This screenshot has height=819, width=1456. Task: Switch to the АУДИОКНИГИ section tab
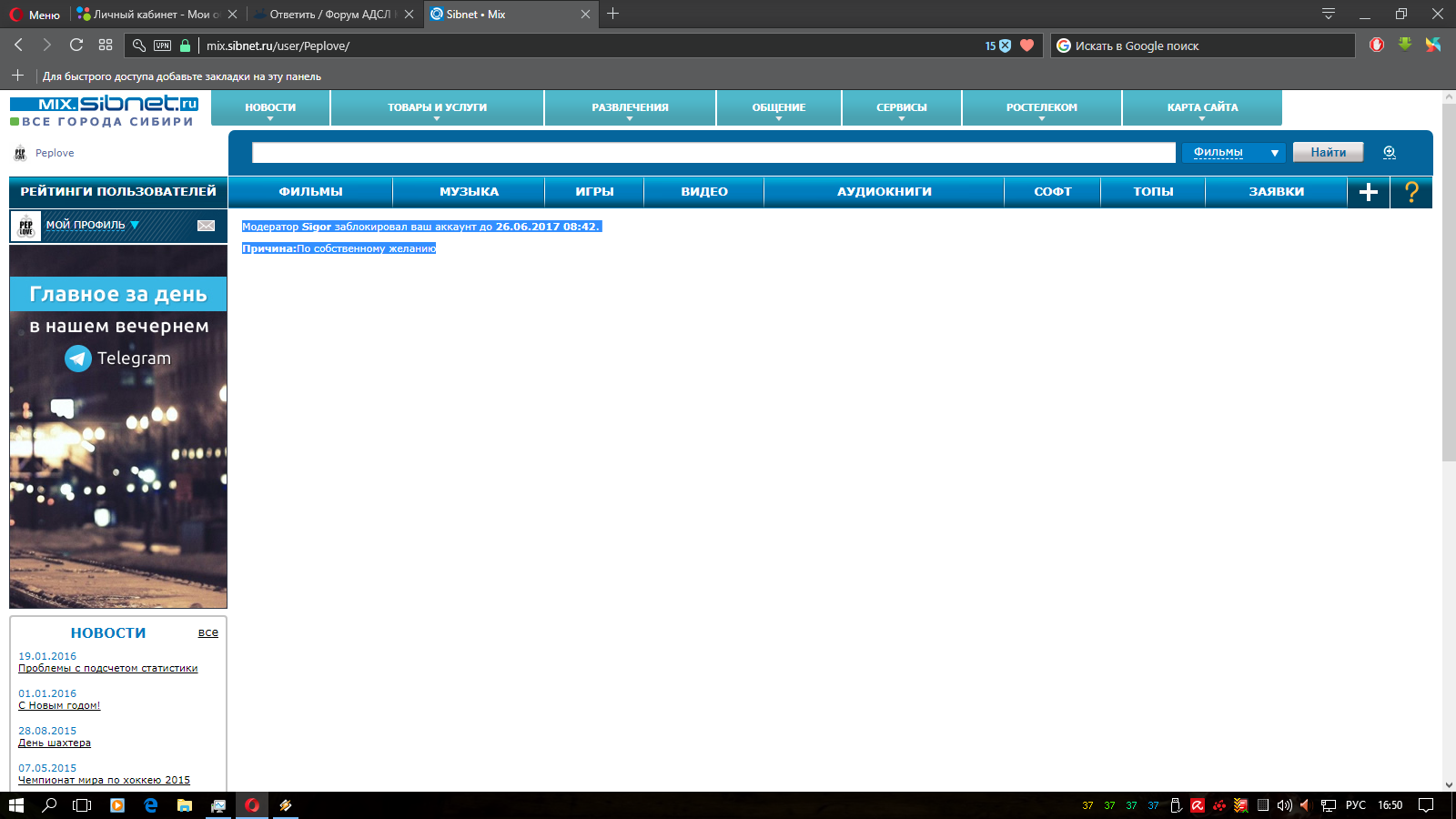pos(884,192)
